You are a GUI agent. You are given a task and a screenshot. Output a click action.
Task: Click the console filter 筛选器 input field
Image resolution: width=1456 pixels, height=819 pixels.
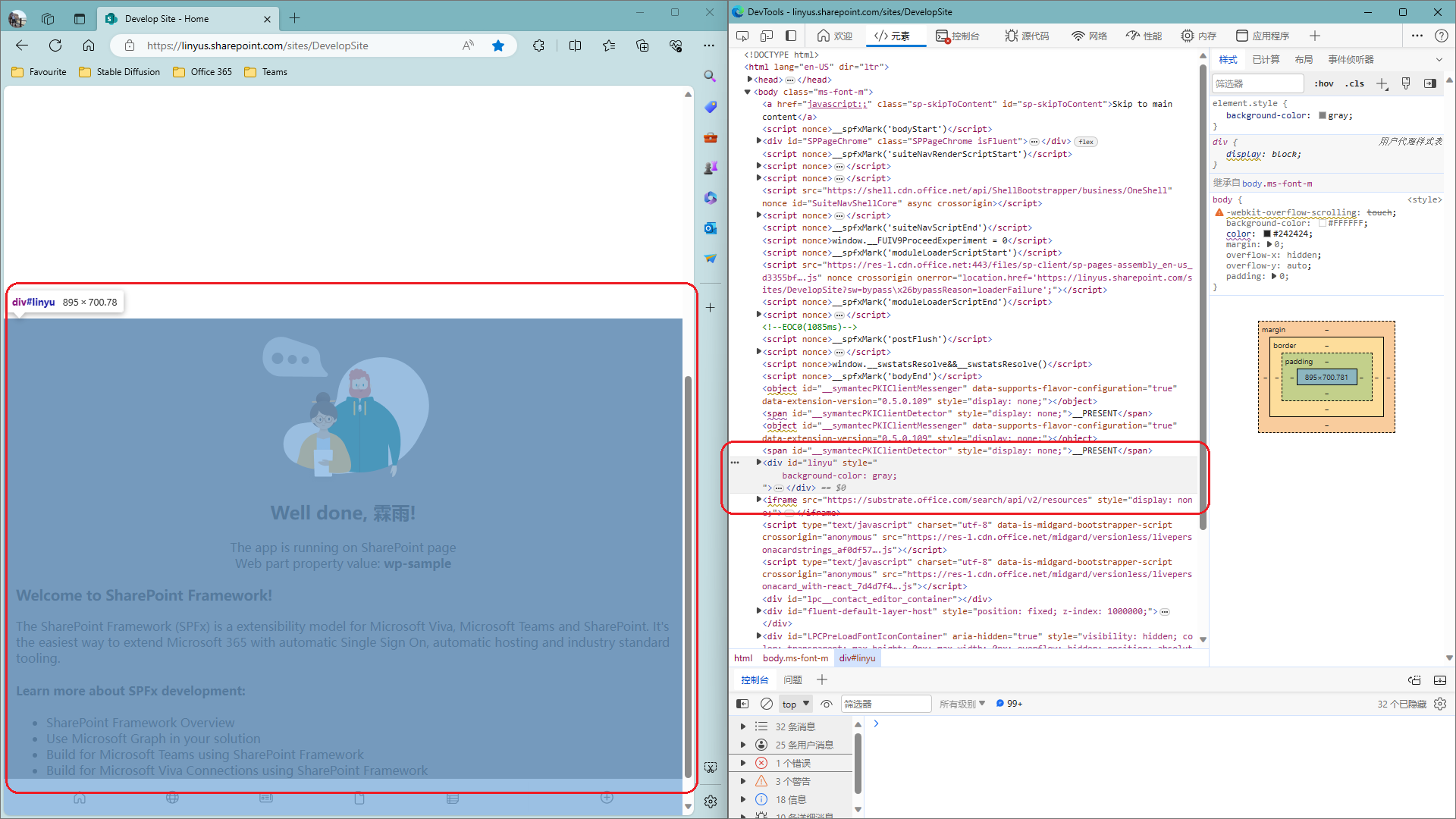tap(886, 703)
